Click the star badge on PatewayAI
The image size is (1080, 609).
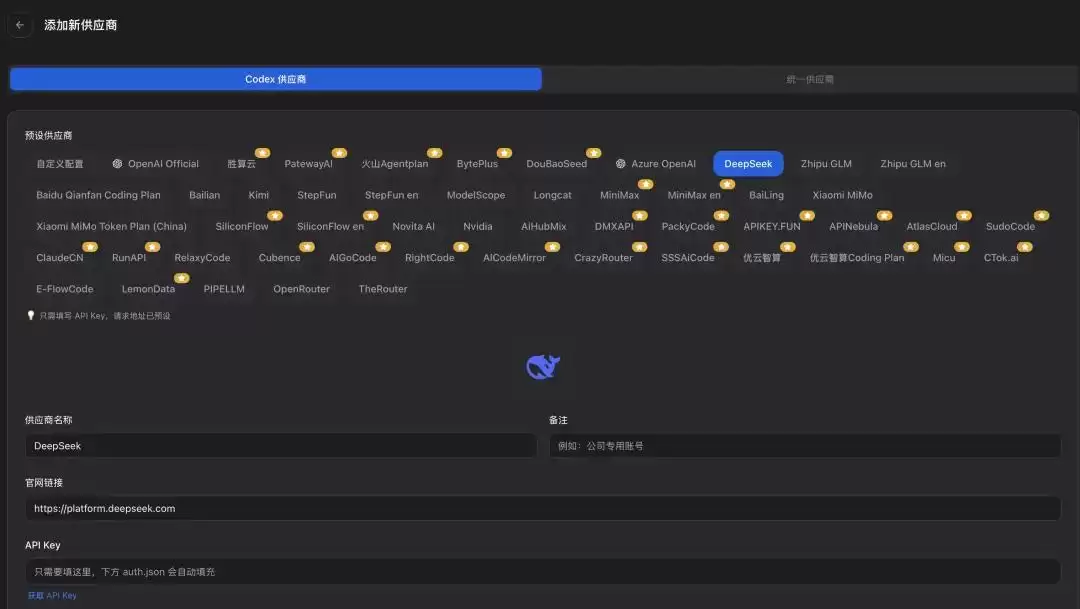click(x=339, y=153)
